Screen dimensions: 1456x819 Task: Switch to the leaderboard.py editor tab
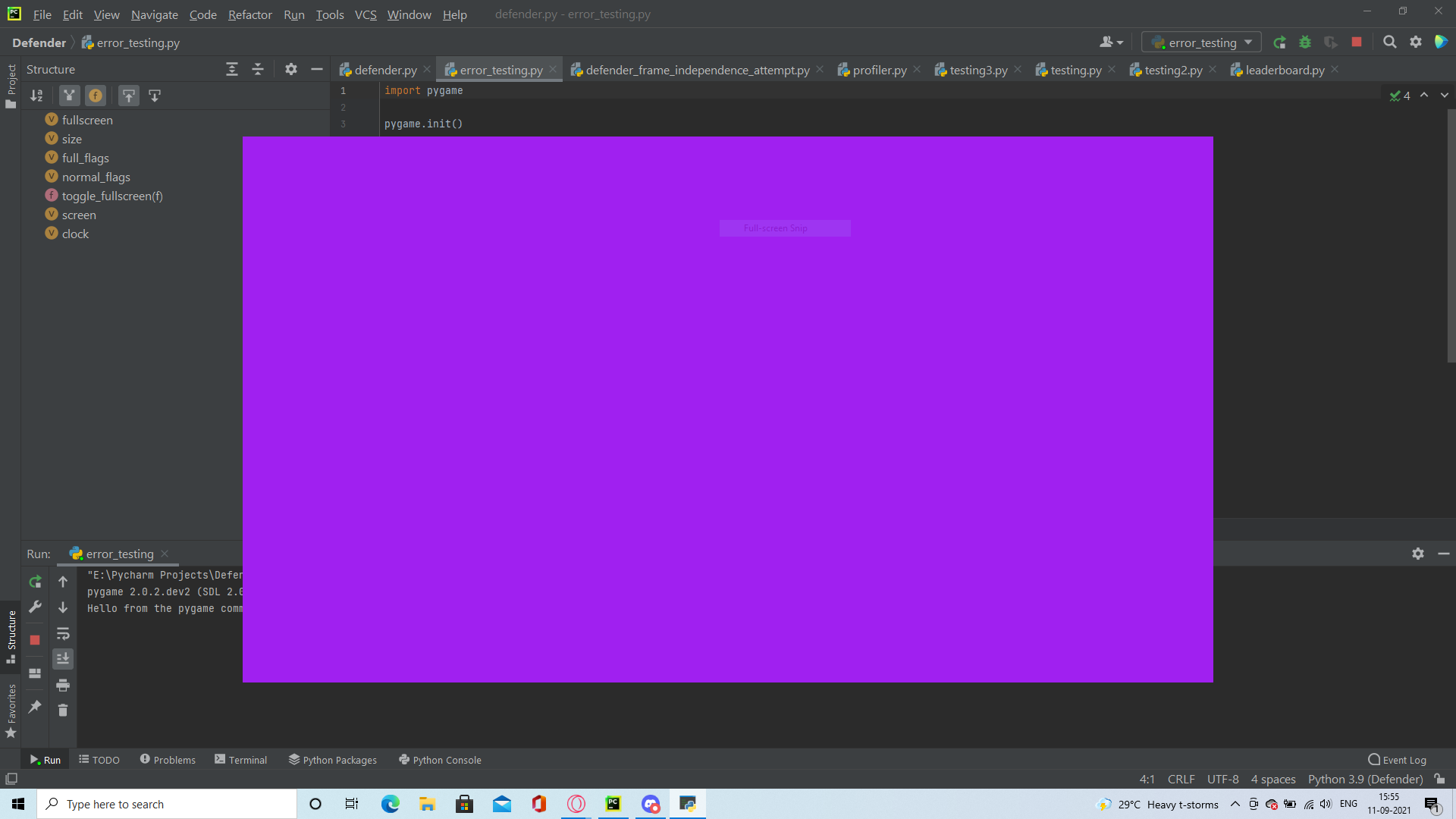(x=1285, y=70)
